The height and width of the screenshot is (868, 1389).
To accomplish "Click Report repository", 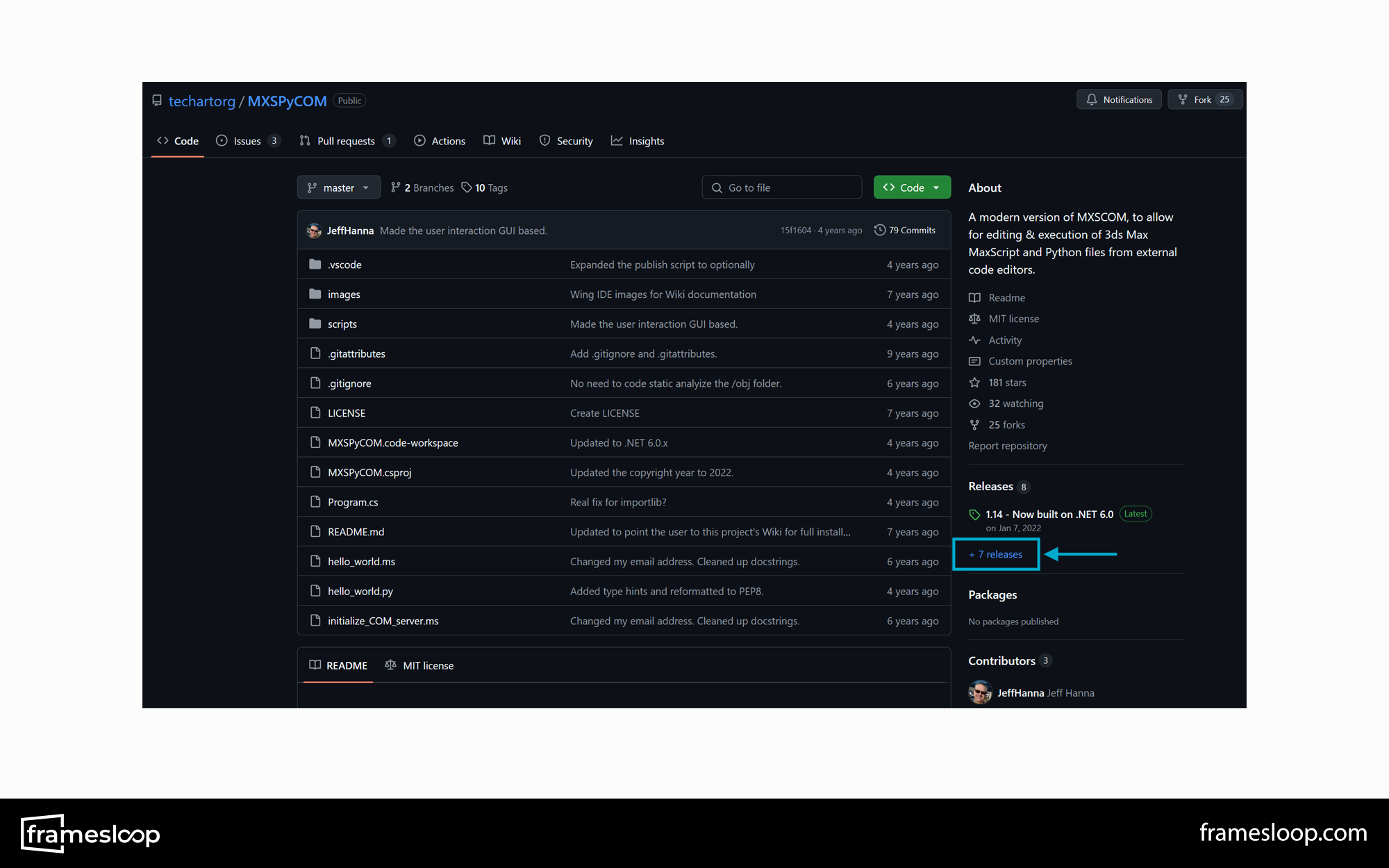I will (1008, 446).
